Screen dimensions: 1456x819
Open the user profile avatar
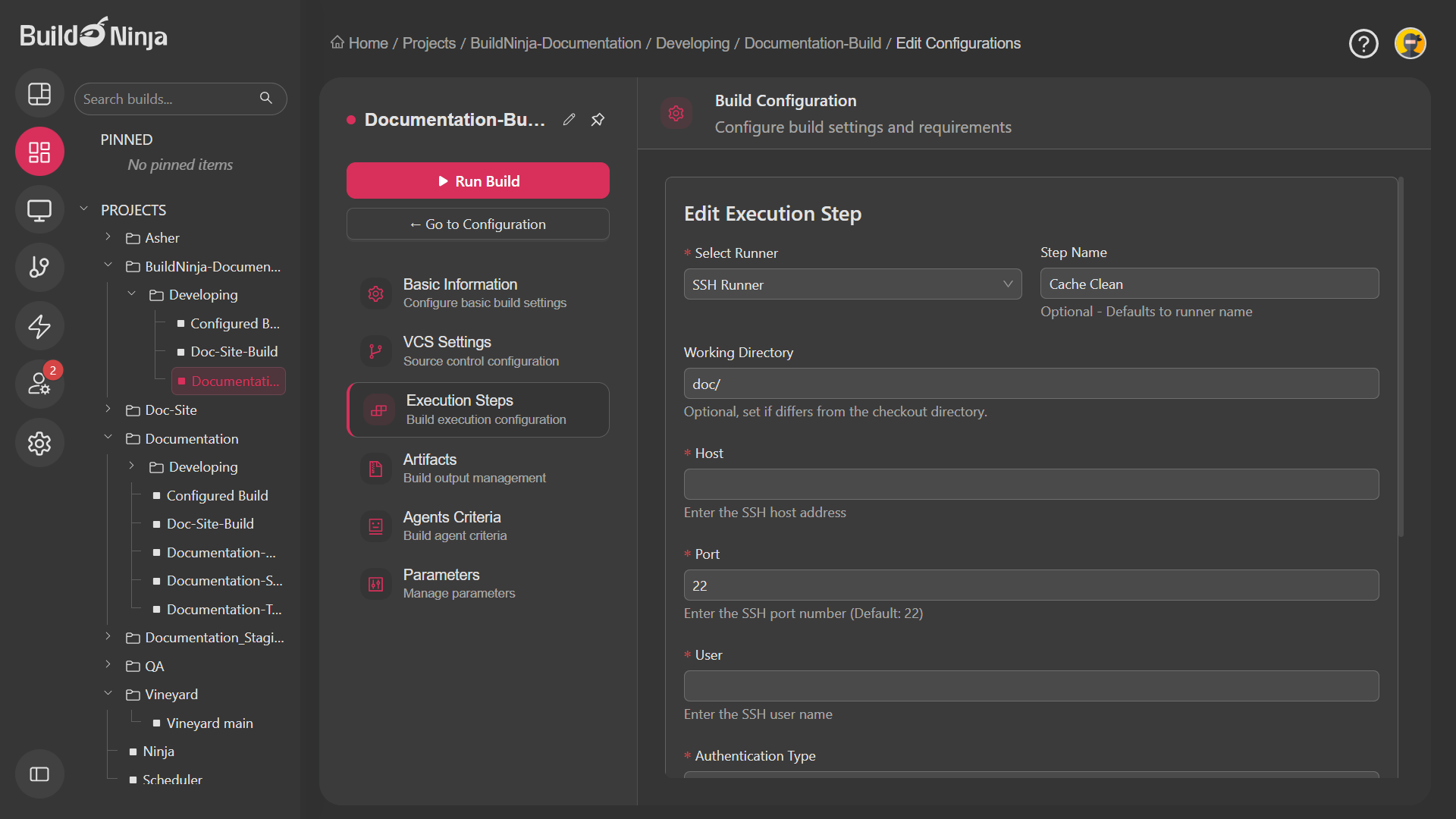point(1410,43)
